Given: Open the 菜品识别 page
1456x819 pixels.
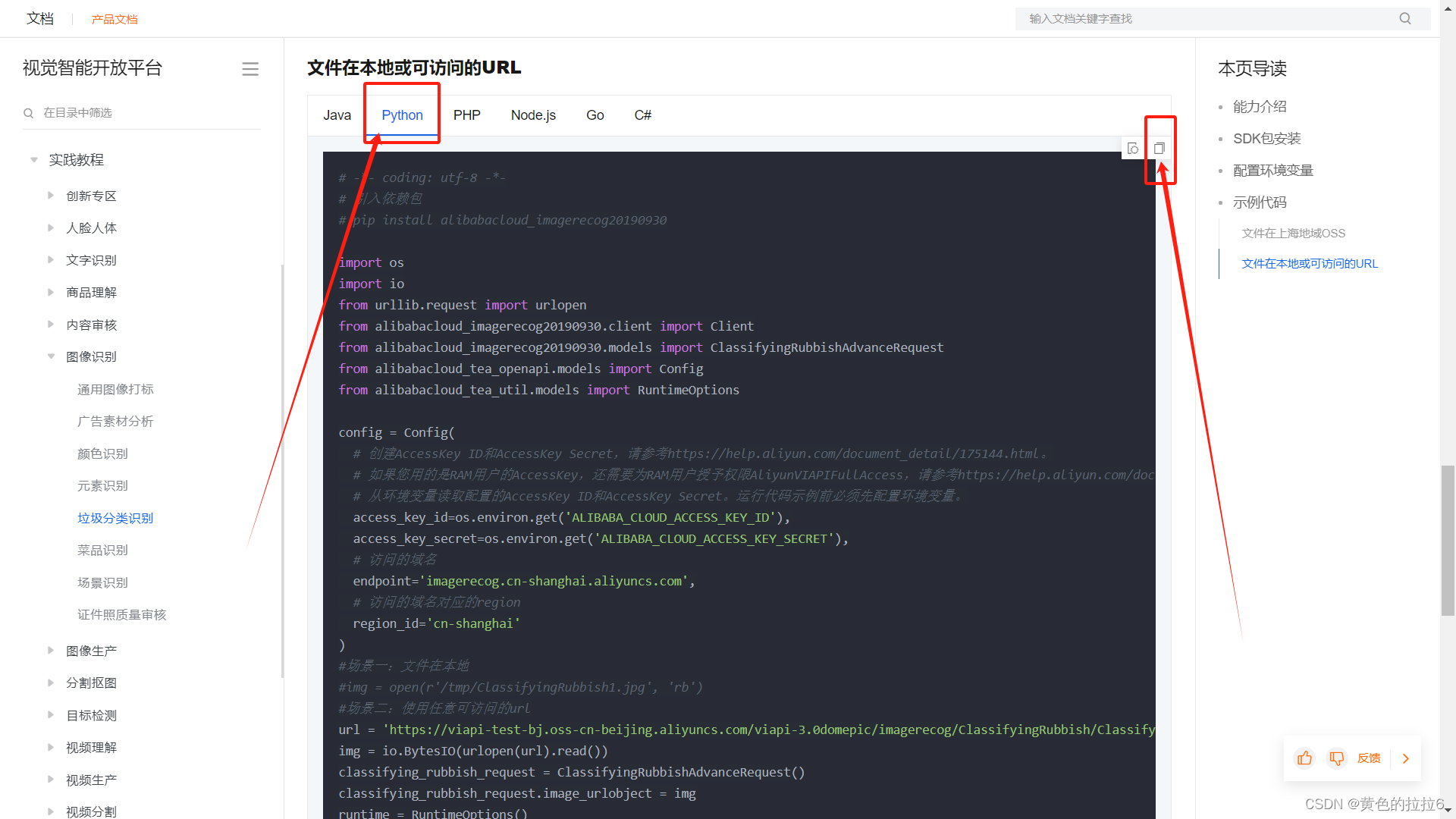Looking at the screenshot, I should coord(102,550).
